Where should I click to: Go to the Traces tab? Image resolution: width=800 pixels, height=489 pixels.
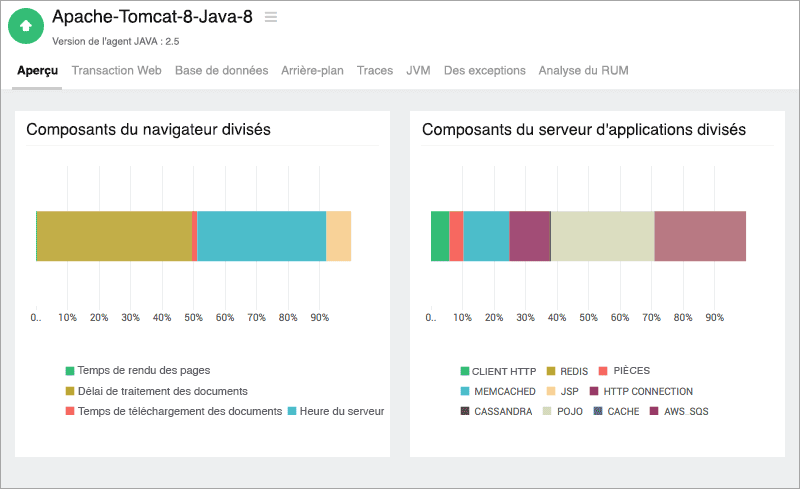click(x=375, y=71)
